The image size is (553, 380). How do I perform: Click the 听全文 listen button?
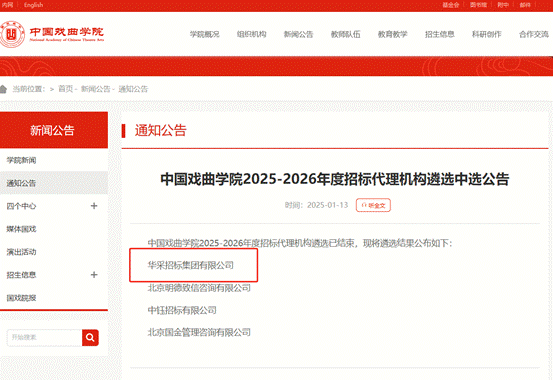373,205
